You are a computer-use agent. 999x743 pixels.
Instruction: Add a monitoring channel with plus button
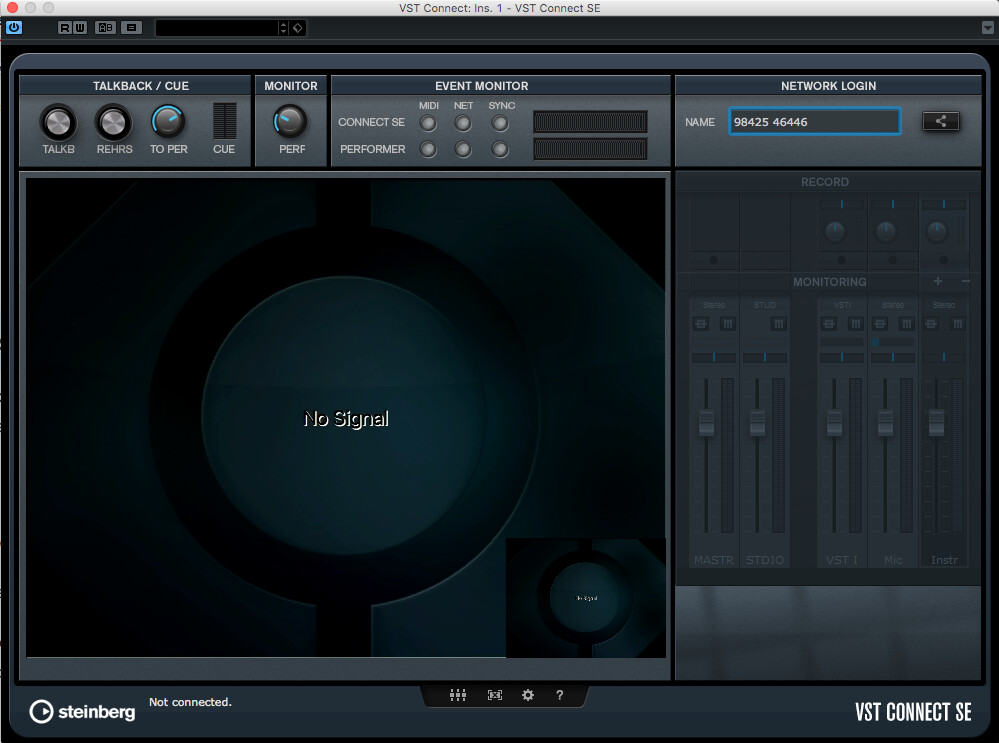click(x=938, y=281)
